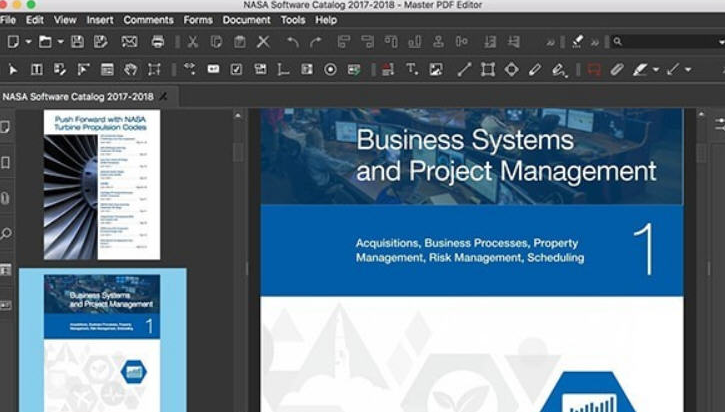Select the Hand pan tool
This screenshot has width=725, height=412.
coord(130,69)
